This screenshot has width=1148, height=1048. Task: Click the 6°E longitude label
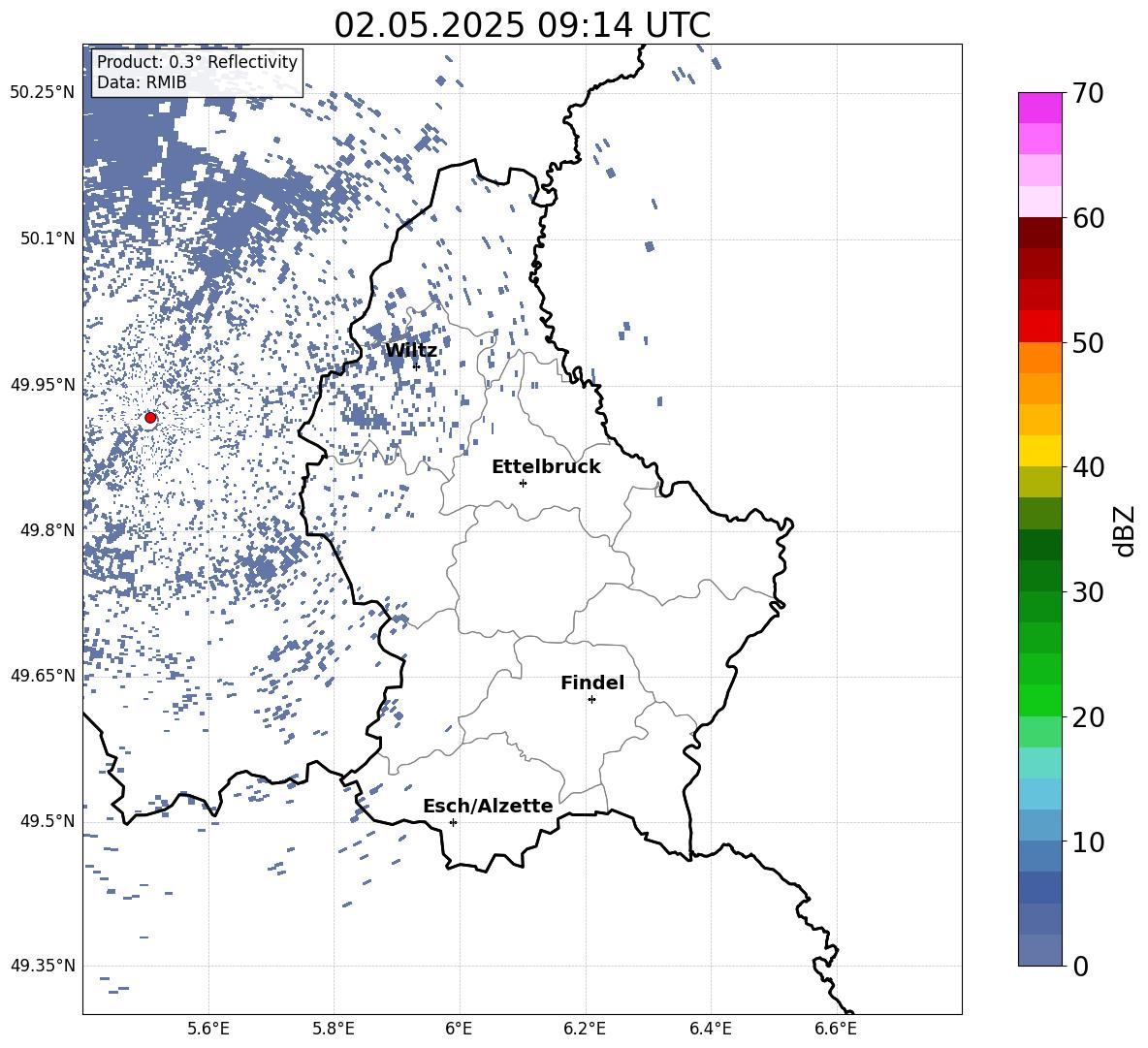(x=459, y=1029)
